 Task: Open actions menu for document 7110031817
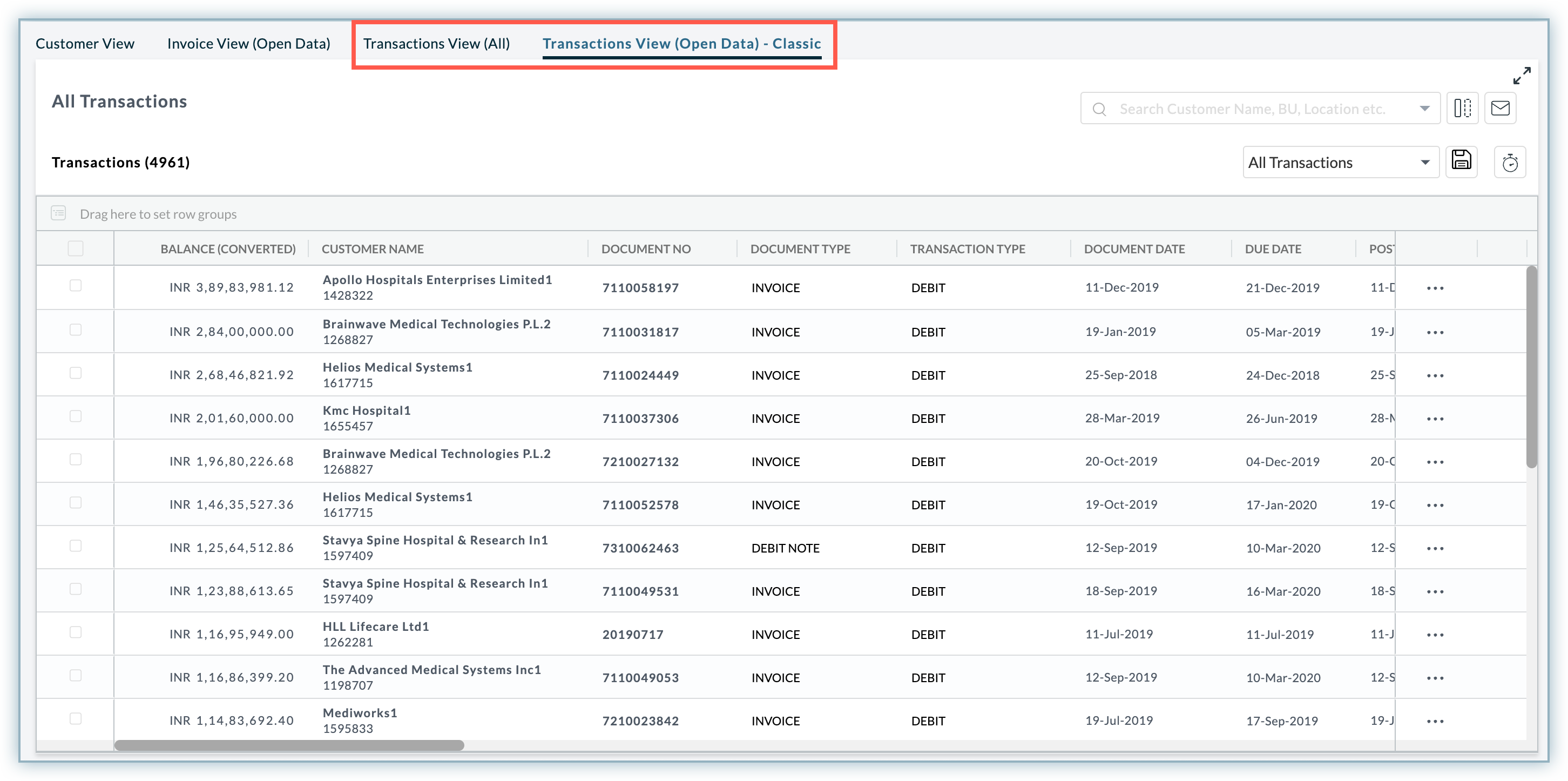1435,332
